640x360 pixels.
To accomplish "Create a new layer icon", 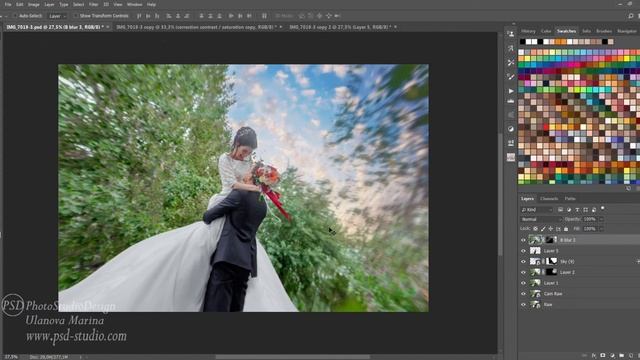I will [631, 356].
